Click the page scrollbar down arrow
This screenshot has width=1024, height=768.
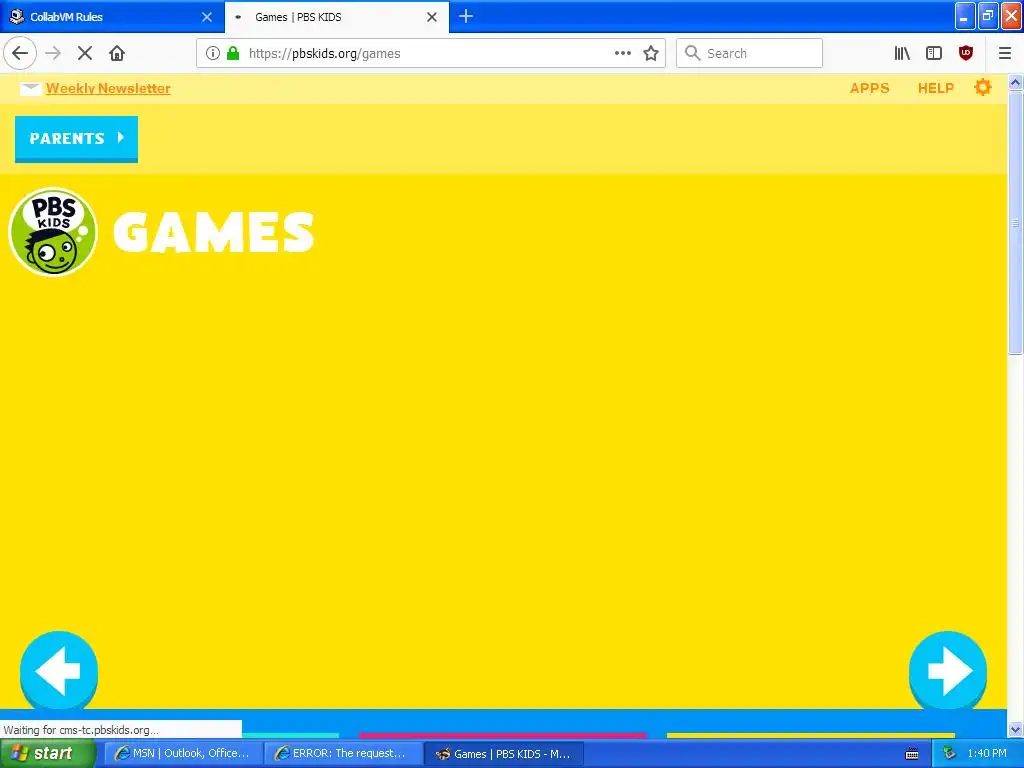[x=1015, y=729]
